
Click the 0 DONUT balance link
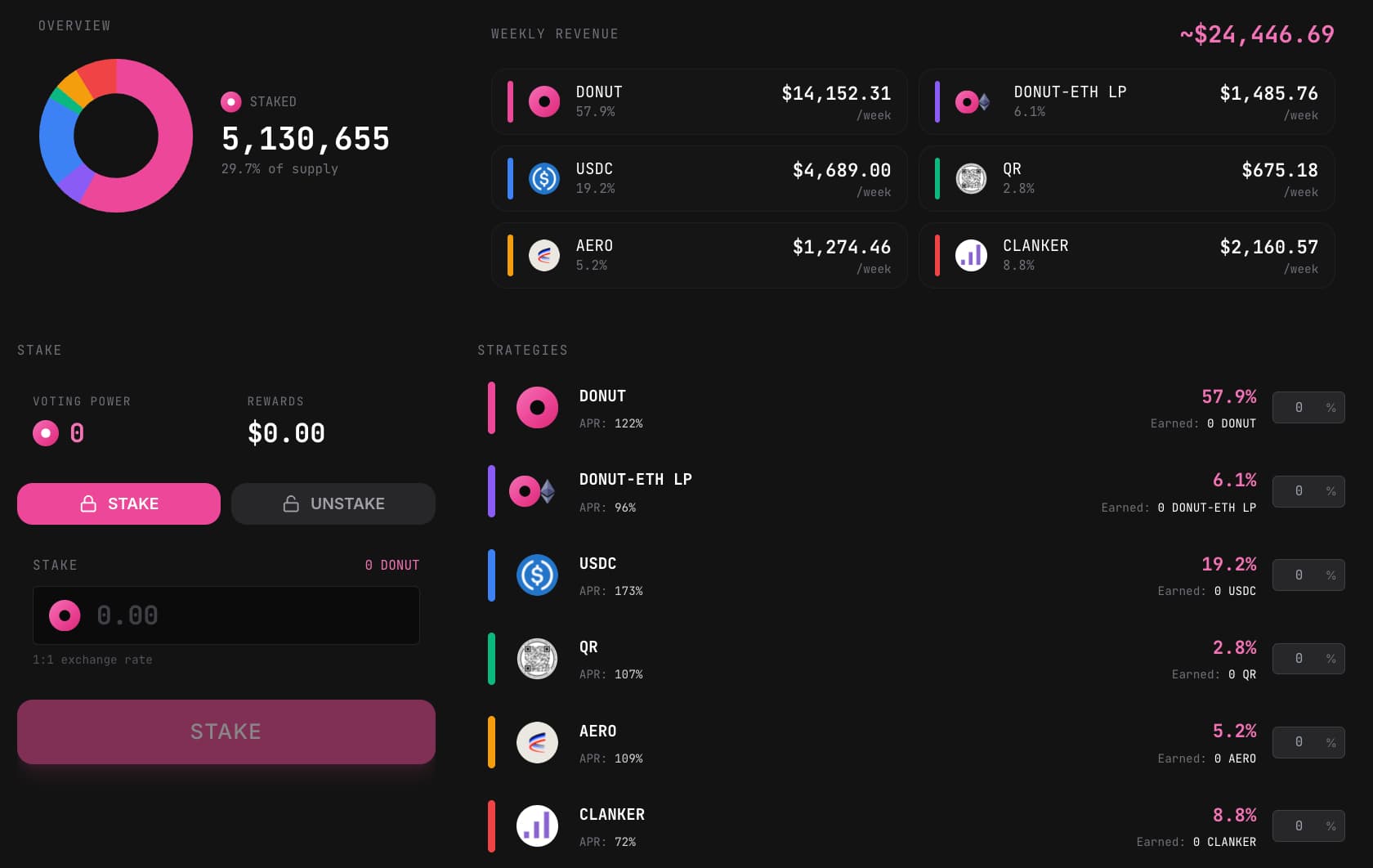pos(391,565)
